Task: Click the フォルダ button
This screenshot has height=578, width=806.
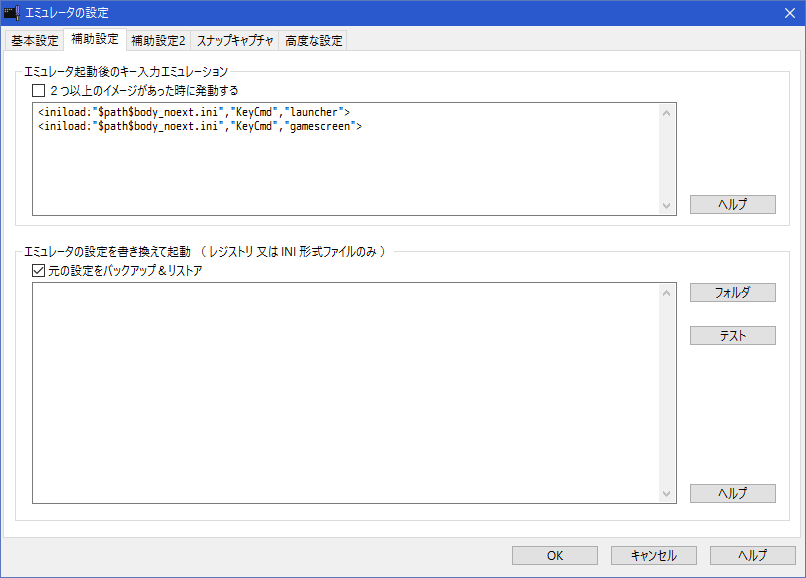Action: 732,293
